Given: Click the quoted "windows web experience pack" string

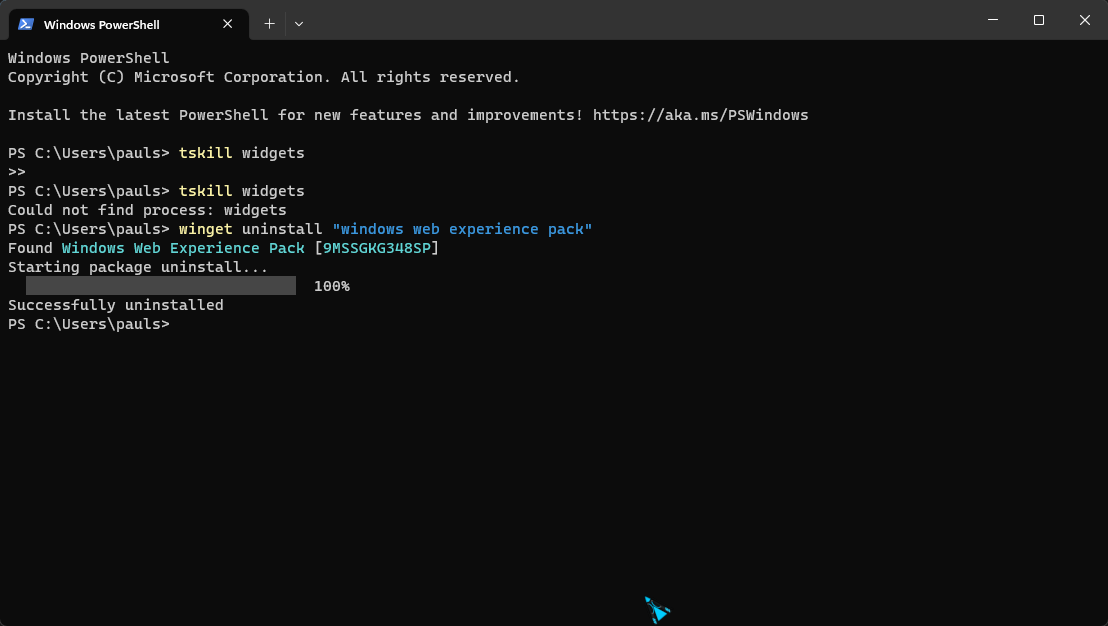Looking at the screenshot, I should (462, 229).
